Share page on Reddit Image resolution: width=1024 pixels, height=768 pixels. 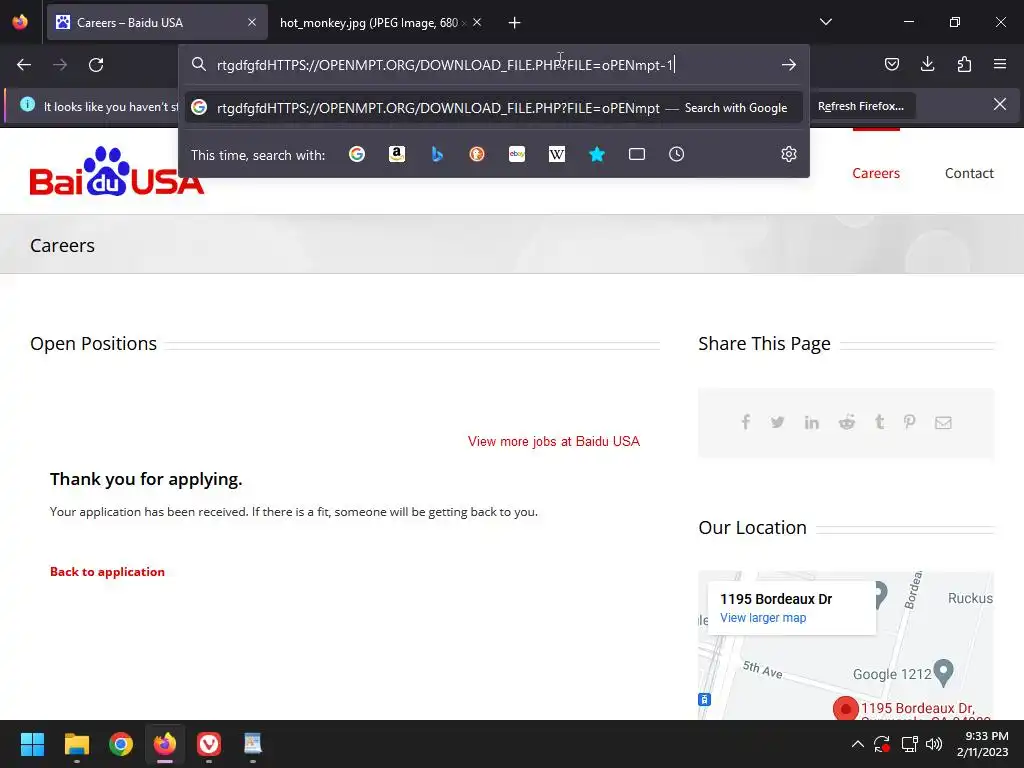(x=846, y=422)
